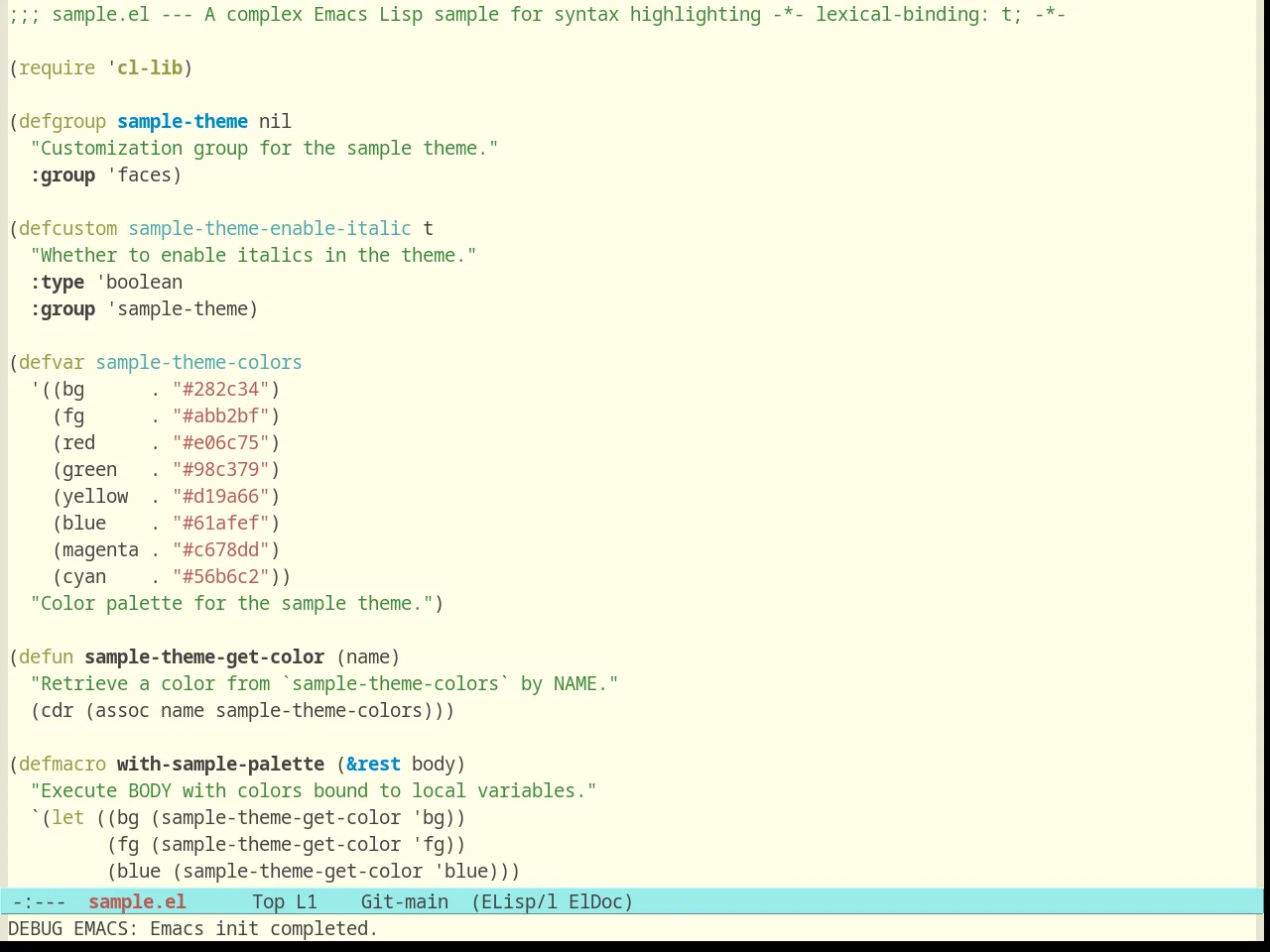
Task: Click the 'sample-theme-enable-italic' variable name
Action: tap(270, 228)
